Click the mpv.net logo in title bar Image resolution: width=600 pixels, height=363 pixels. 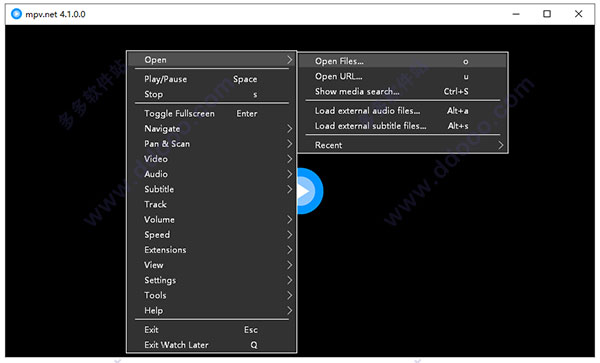16,14
